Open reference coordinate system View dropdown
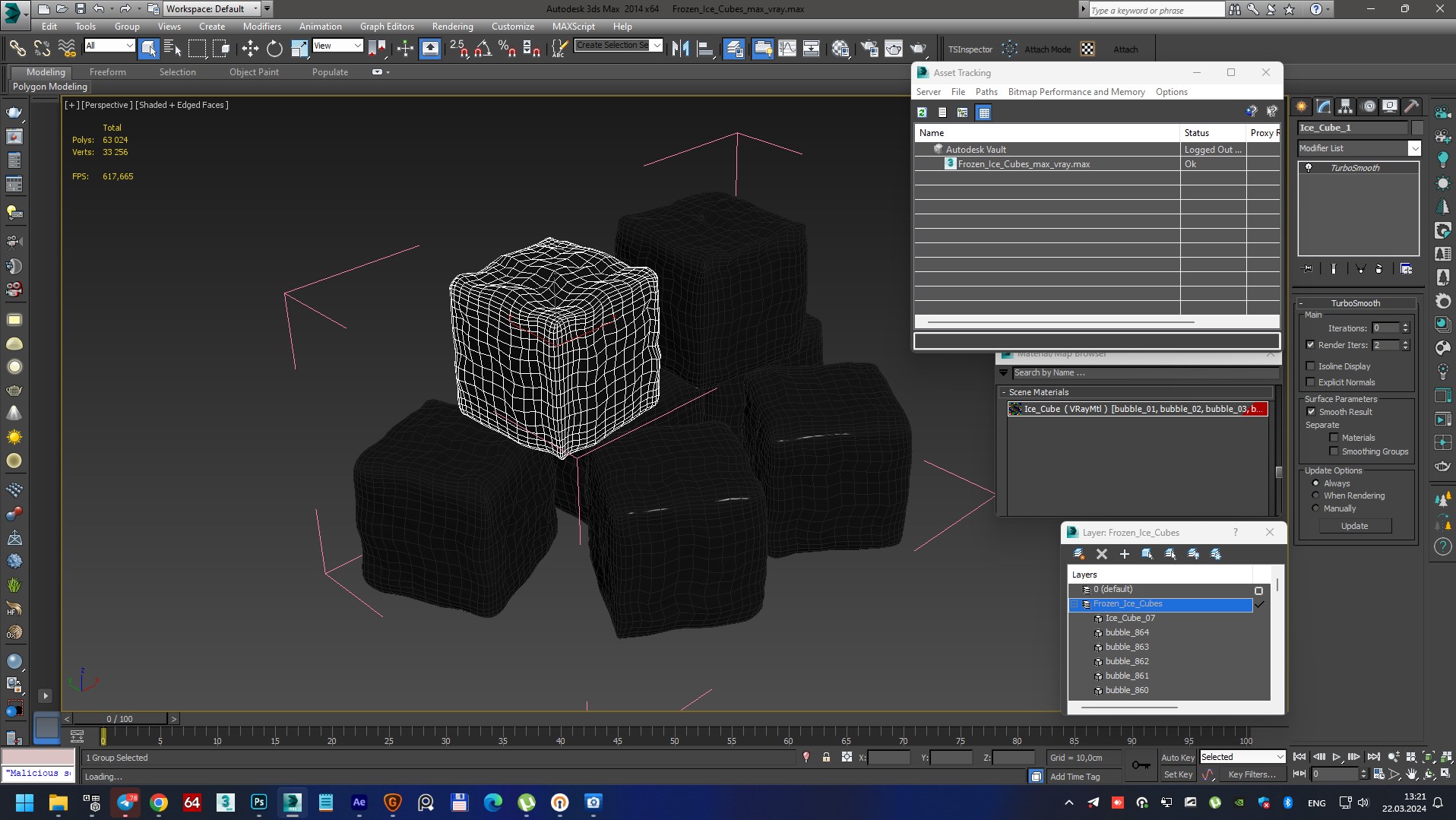 (x=337, y=46)
